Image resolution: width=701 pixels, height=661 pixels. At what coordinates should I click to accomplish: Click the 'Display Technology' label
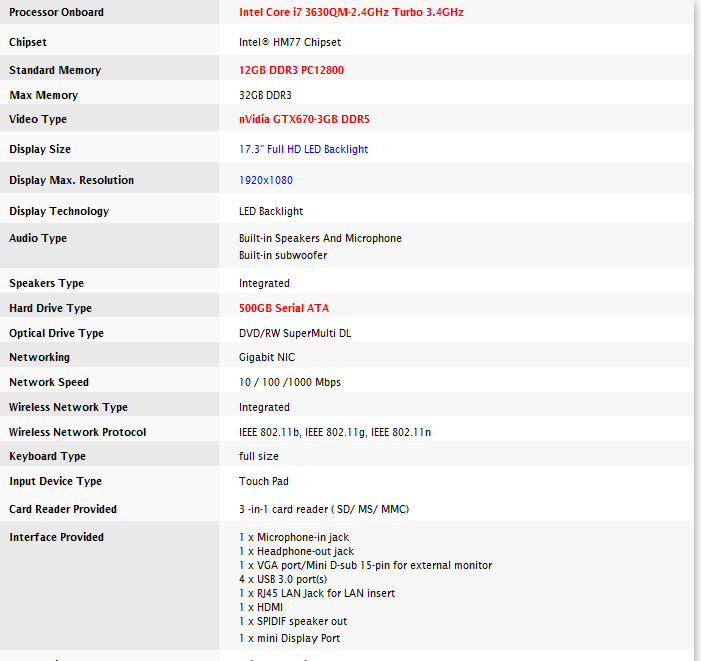point(59,211)
